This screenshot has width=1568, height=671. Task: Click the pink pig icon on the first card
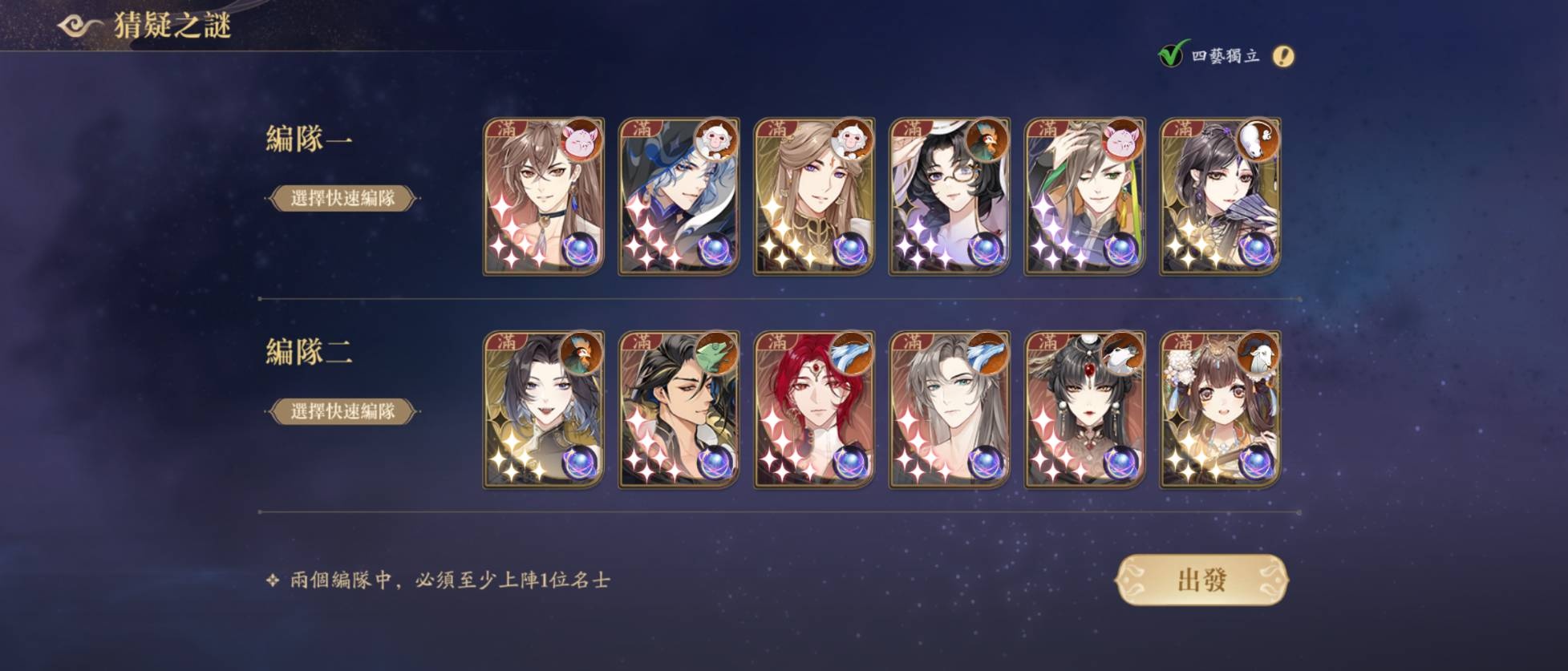click(581, 140)
